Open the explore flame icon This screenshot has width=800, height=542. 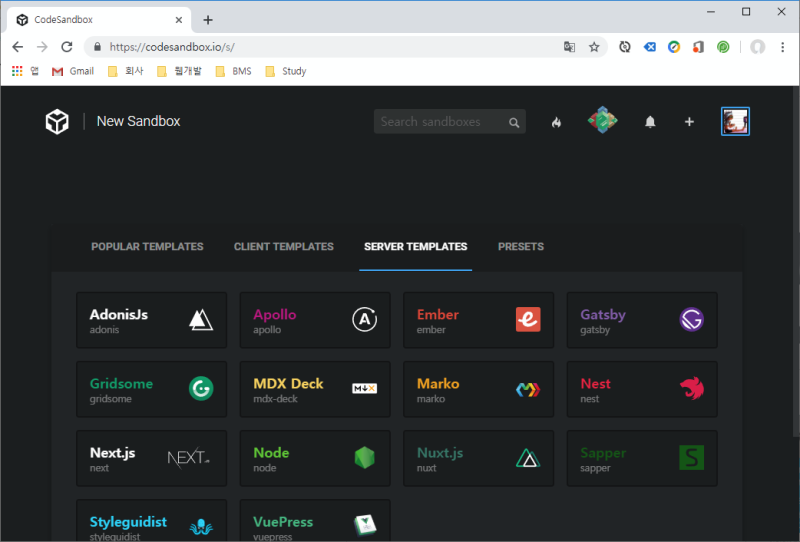[556, 122]
